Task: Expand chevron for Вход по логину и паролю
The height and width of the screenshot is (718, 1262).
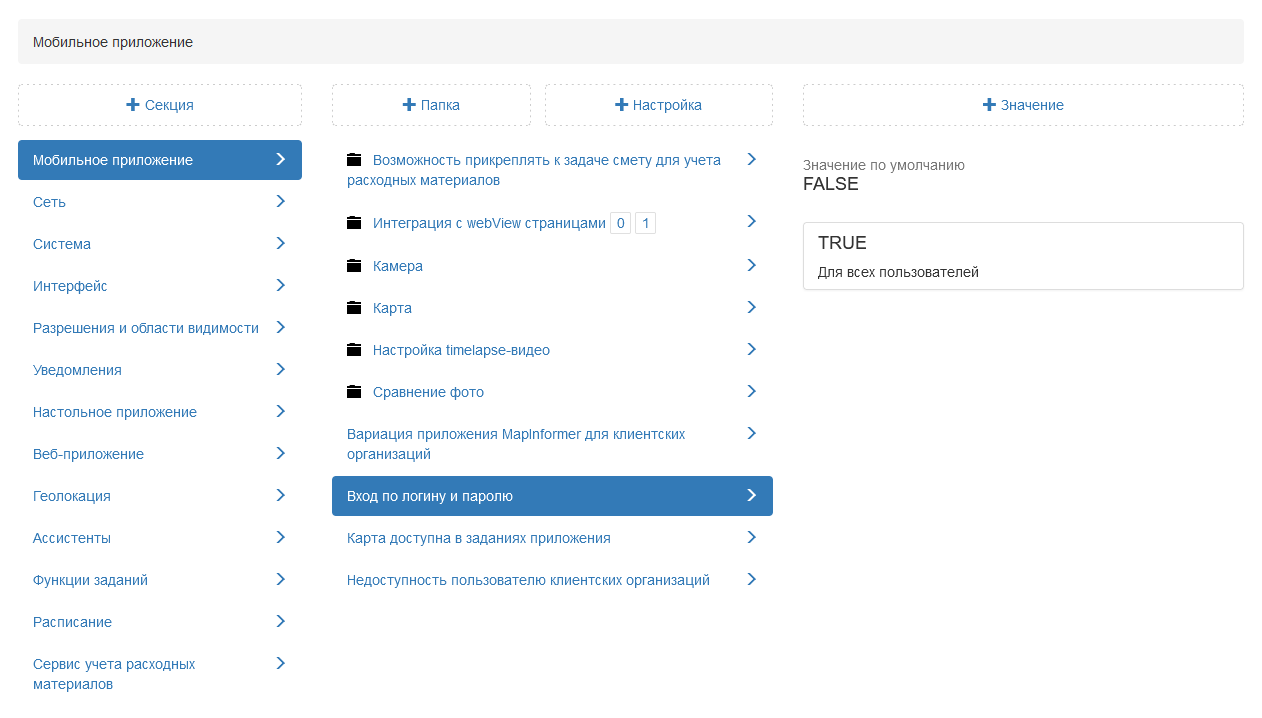Action: tap(751, 496)
